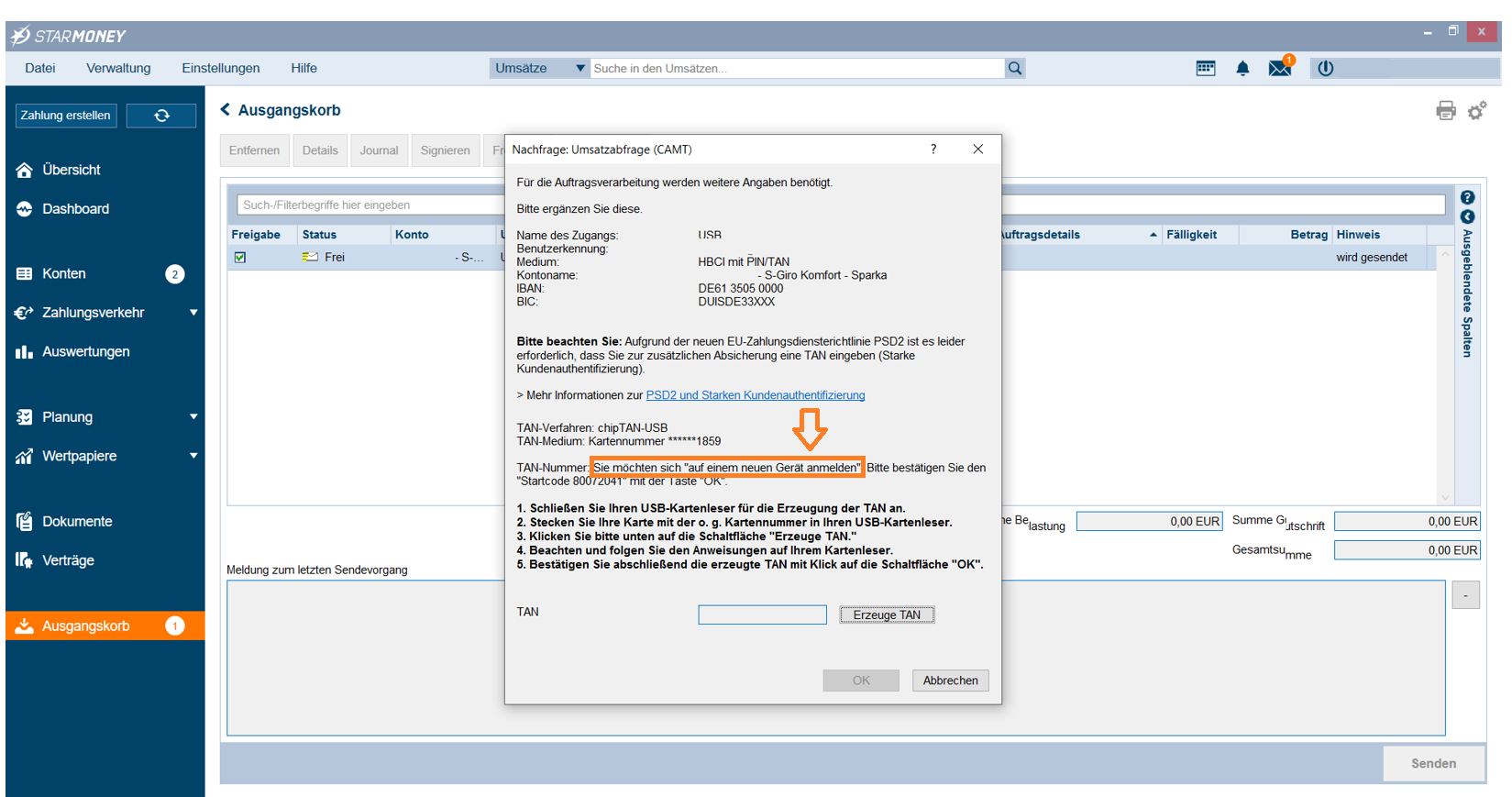Click the printer icon
The width and height of the screenshot is (1512, 797).
pos(1445,111)
